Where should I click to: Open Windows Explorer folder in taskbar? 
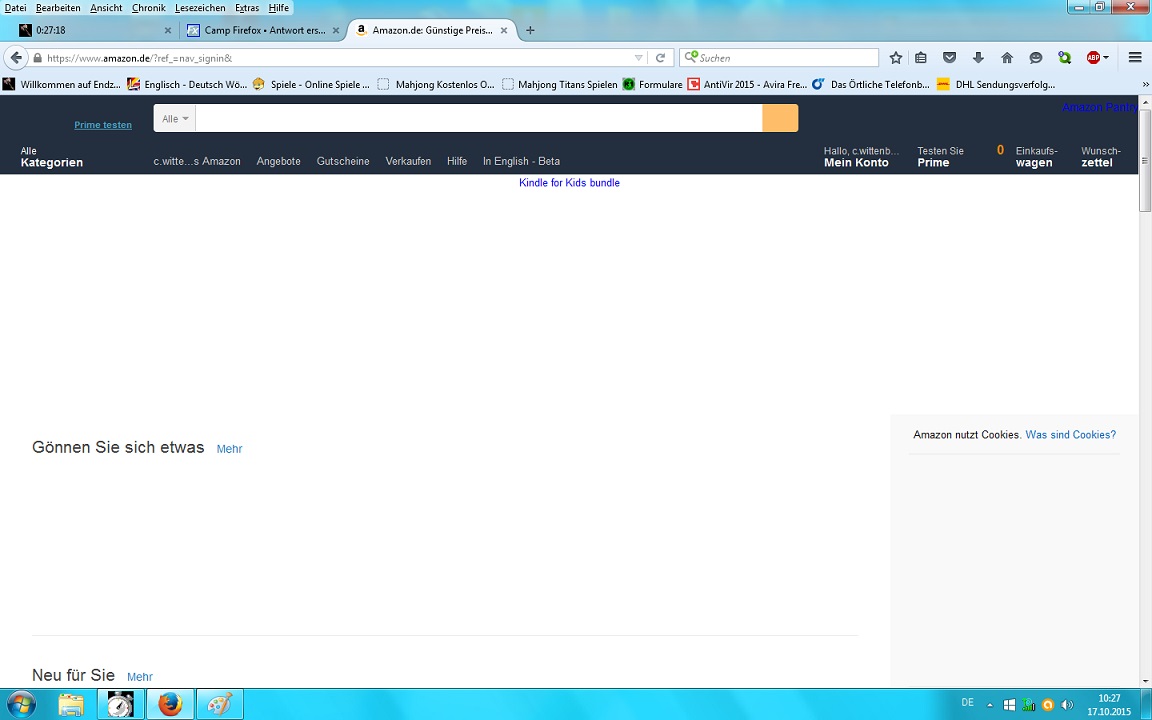click(71, 705)
